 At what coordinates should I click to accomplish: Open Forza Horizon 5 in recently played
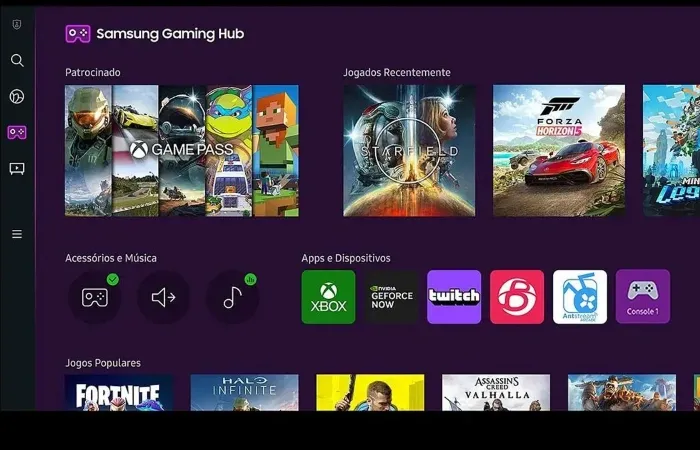[x=559, y=151]
